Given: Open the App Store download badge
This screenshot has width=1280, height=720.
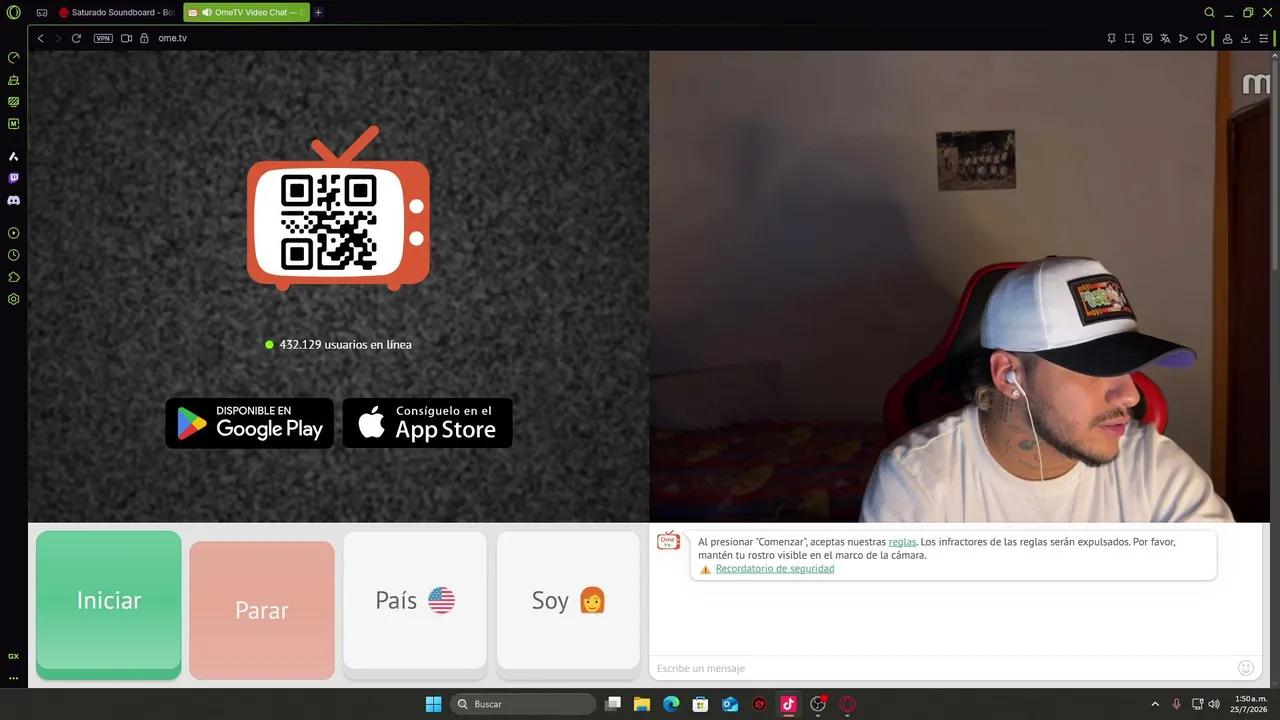Looking at the screenshot, I should click(427, 423).
